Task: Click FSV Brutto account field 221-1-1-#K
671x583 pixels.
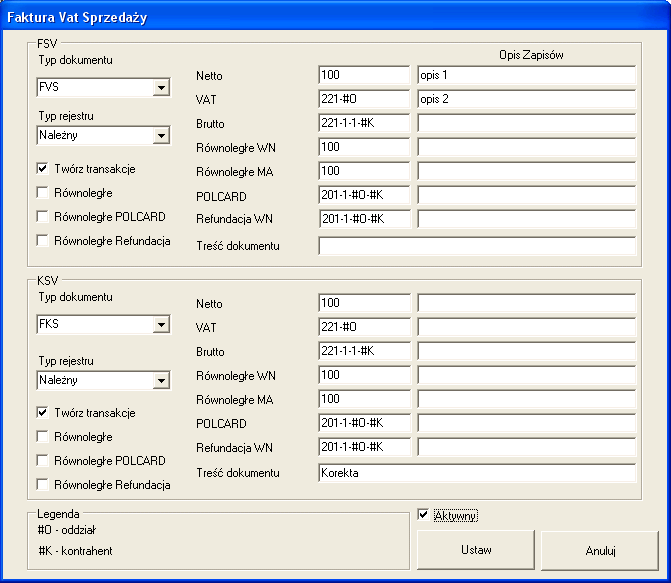Action: [x=364, y=123]
